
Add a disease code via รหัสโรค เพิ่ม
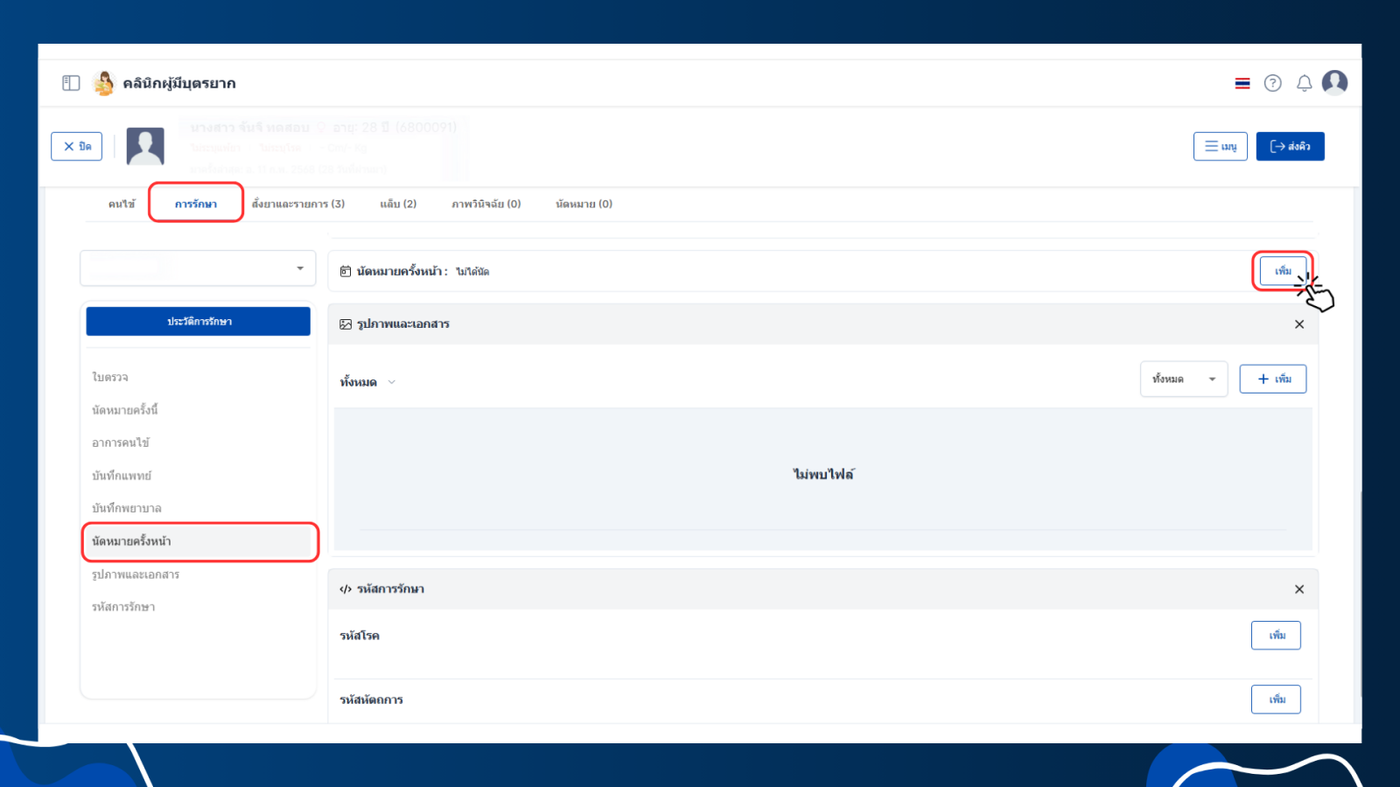coord(1276,635)
